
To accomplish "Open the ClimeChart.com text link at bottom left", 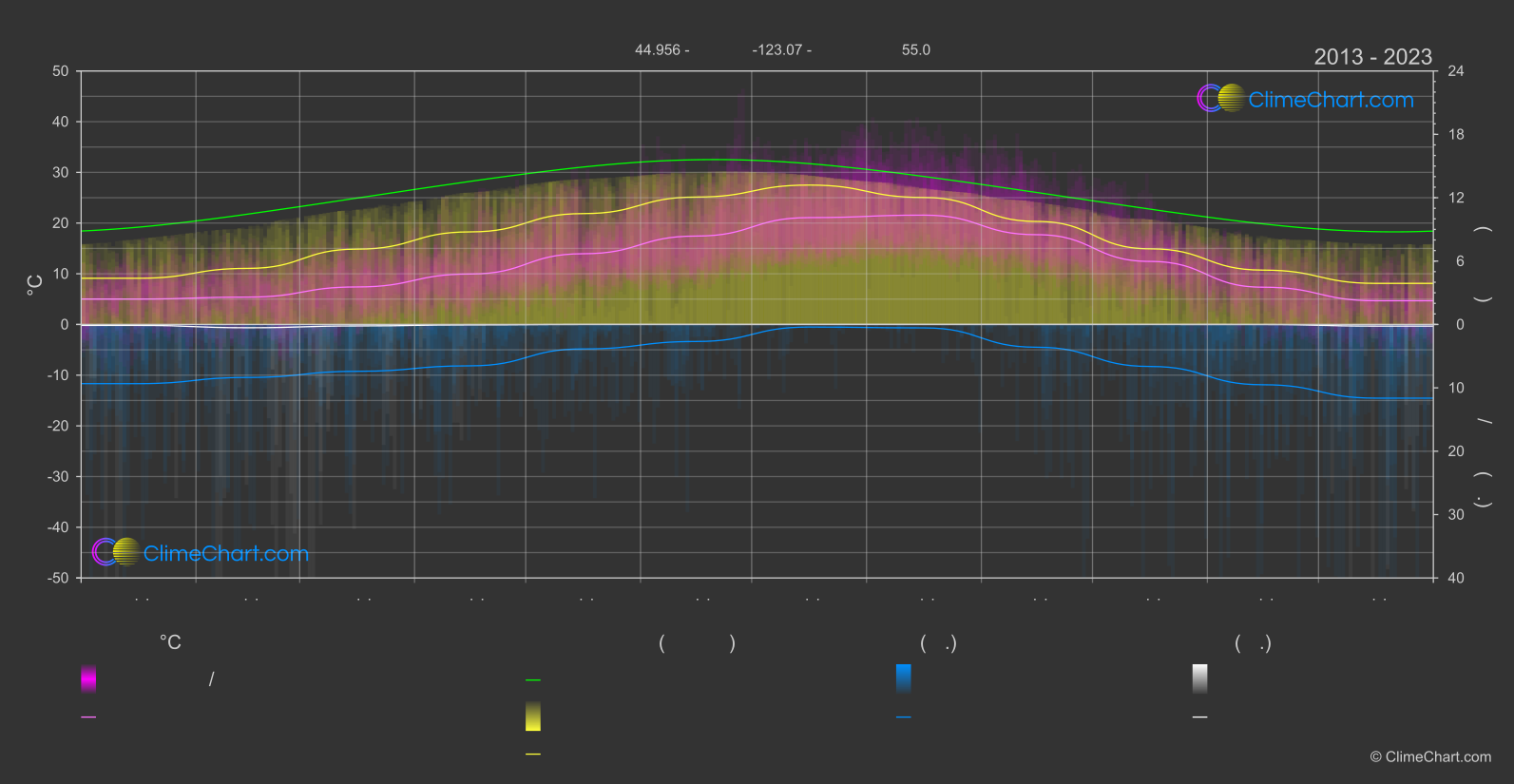I will [x=226, y=554].
